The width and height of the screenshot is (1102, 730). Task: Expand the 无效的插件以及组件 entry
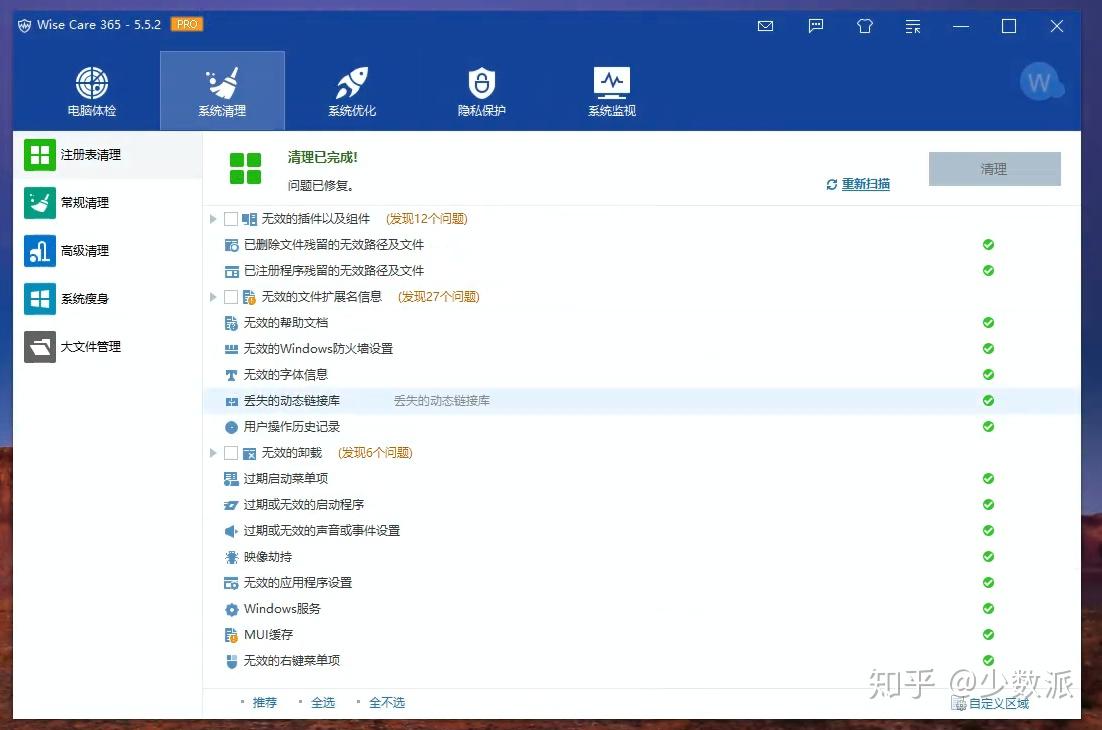[211, 218]
